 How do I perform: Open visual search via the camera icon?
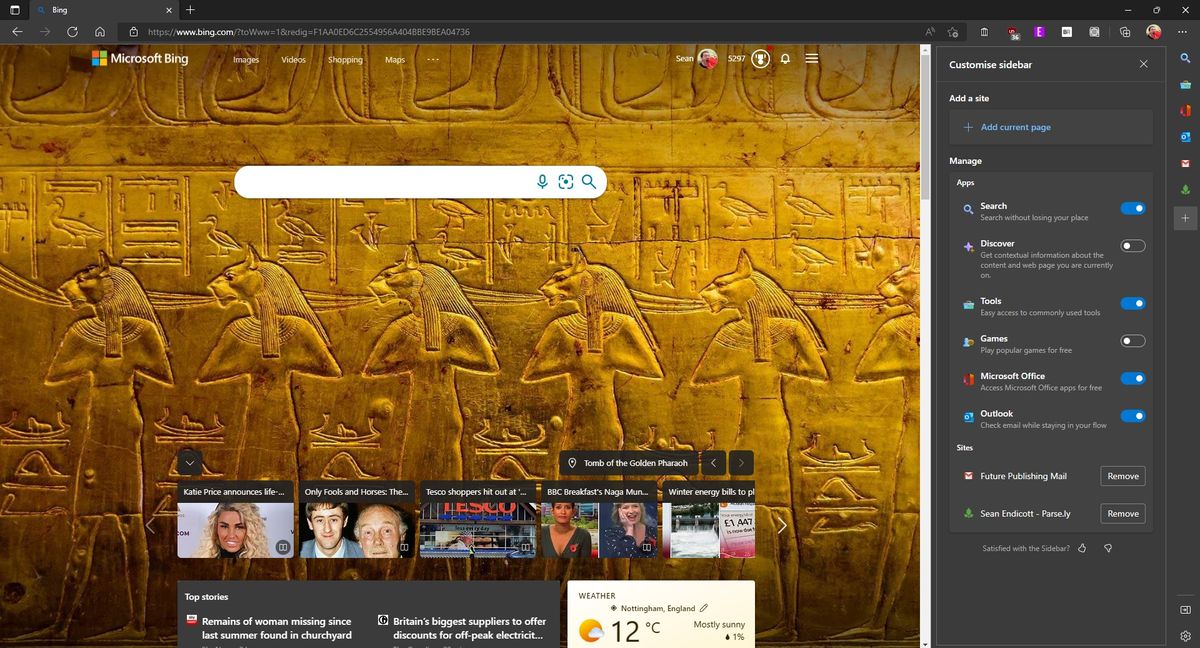pyautogui.click(x=566, y=182)
